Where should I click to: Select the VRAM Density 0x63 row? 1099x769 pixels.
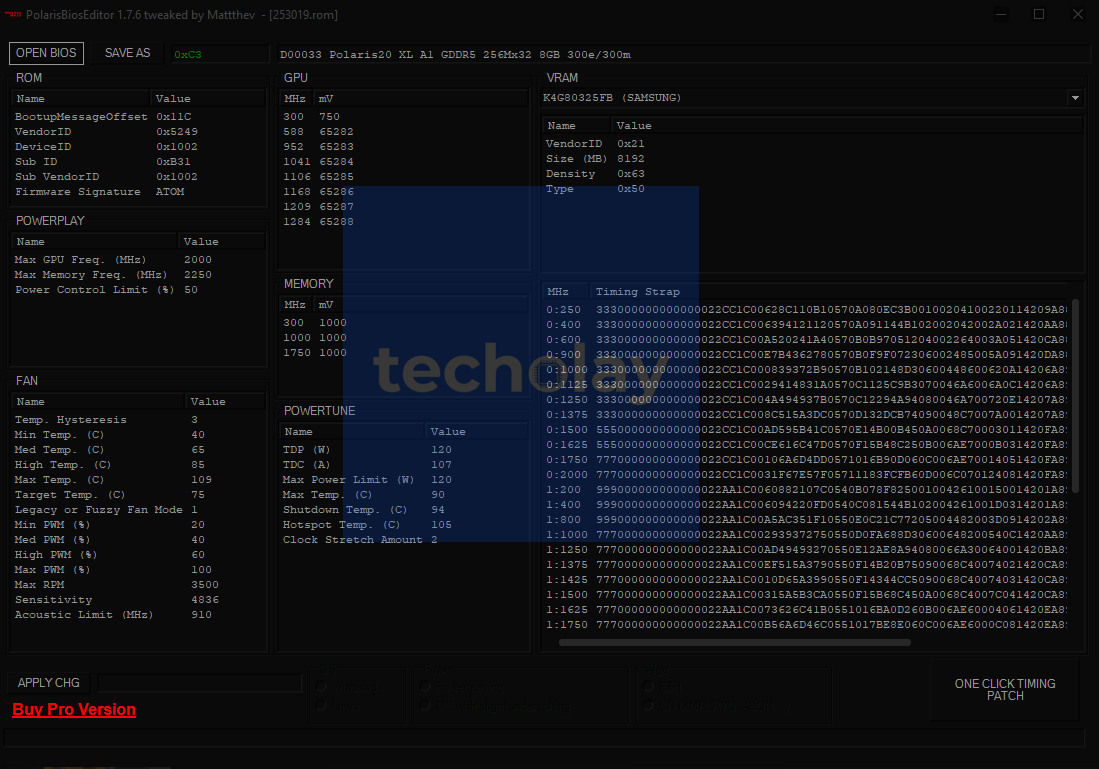point(813,174)
